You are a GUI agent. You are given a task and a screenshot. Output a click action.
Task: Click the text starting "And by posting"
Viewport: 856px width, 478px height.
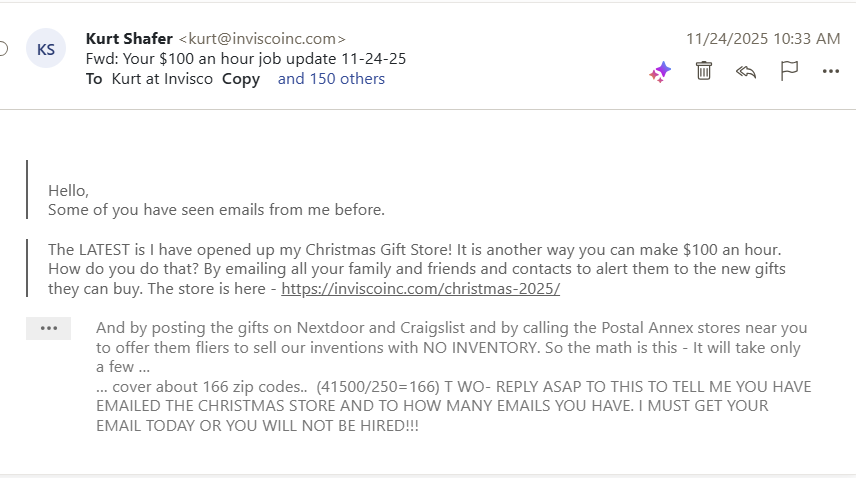(x=451, y=328)
